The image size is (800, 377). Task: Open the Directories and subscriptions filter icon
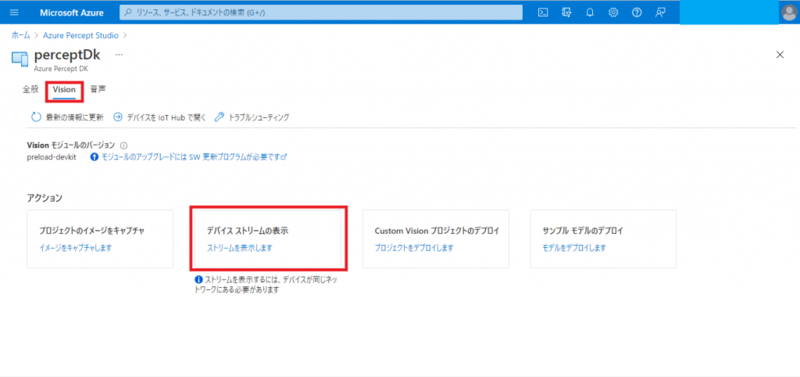[x=566, y=13]
